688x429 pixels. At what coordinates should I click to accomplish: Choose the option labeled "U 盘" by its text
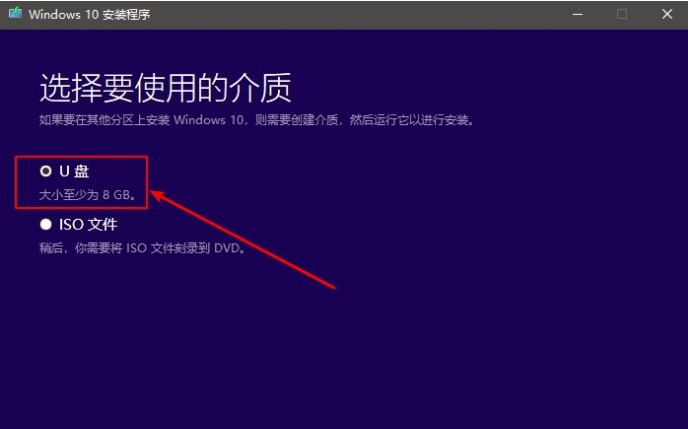74,171
